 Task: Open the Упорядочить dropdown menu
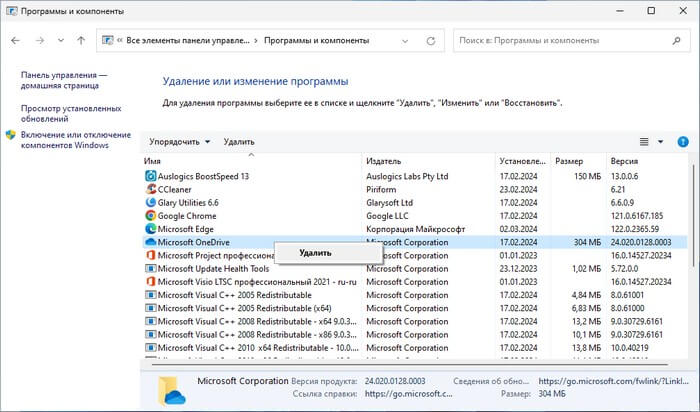[179, 142]
